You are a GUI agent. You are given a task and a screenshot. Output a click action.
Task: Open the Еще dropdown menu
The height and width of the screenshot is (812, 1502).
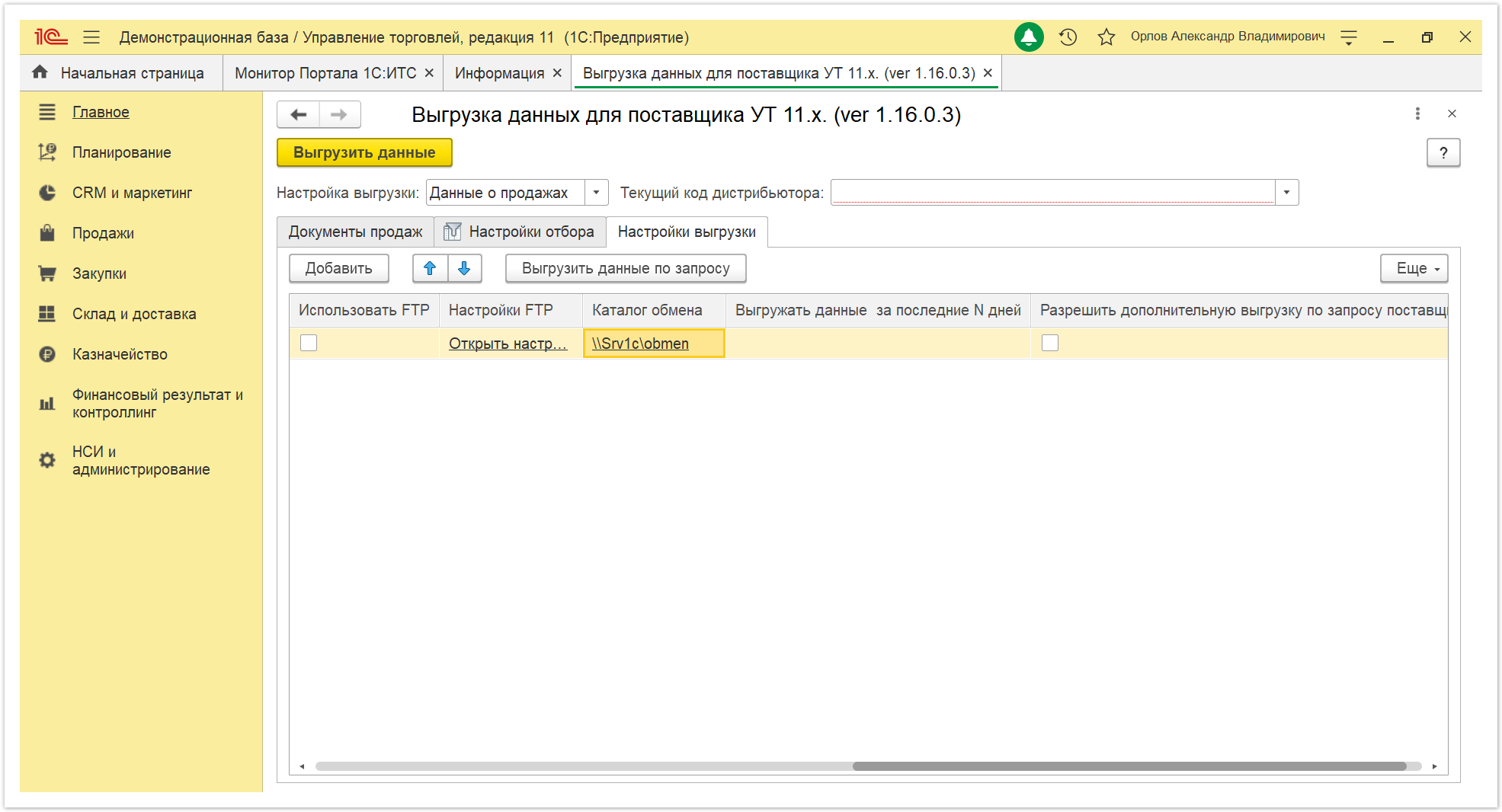point(1414,268)
